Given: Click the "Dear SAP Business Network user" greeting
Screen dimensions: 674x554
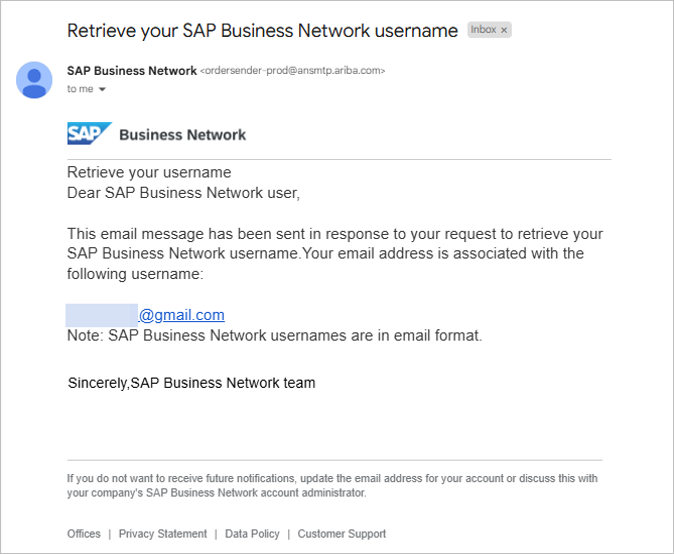Looking at the screenshot, I should click(183, 192).
